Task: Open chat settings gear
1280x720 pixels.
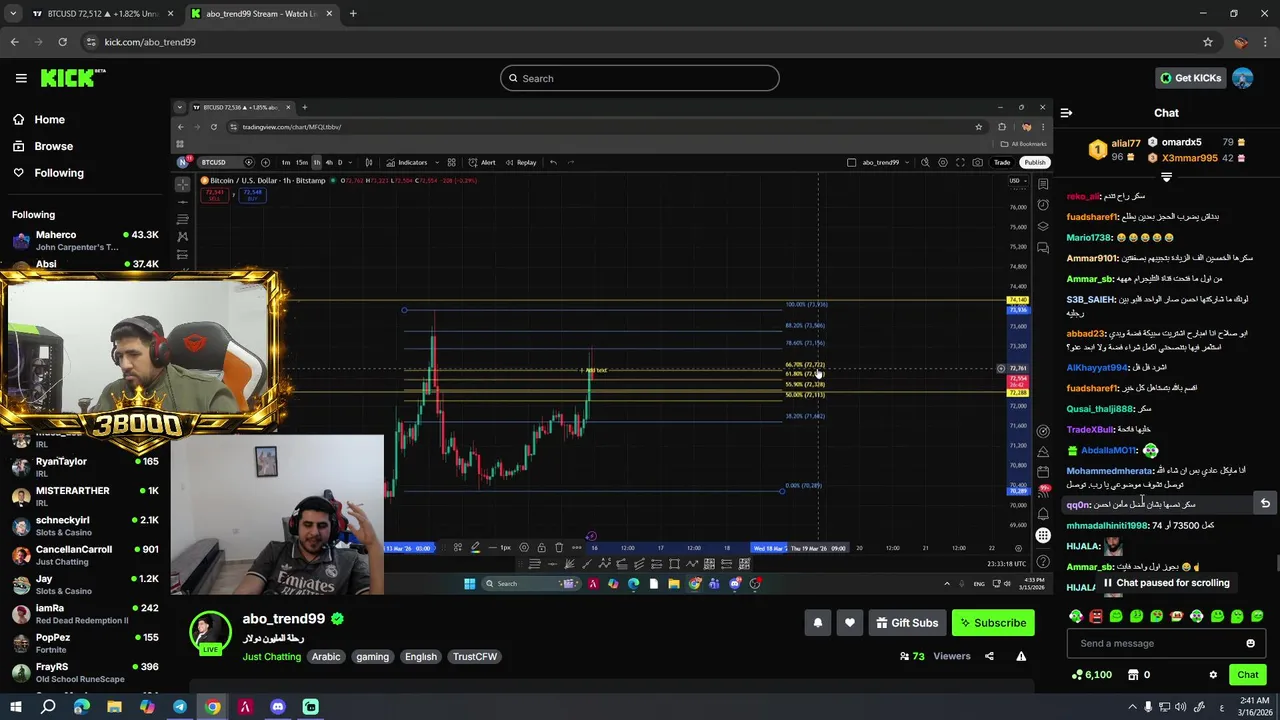Action: pyautogui.click(x=1213, y=675)
